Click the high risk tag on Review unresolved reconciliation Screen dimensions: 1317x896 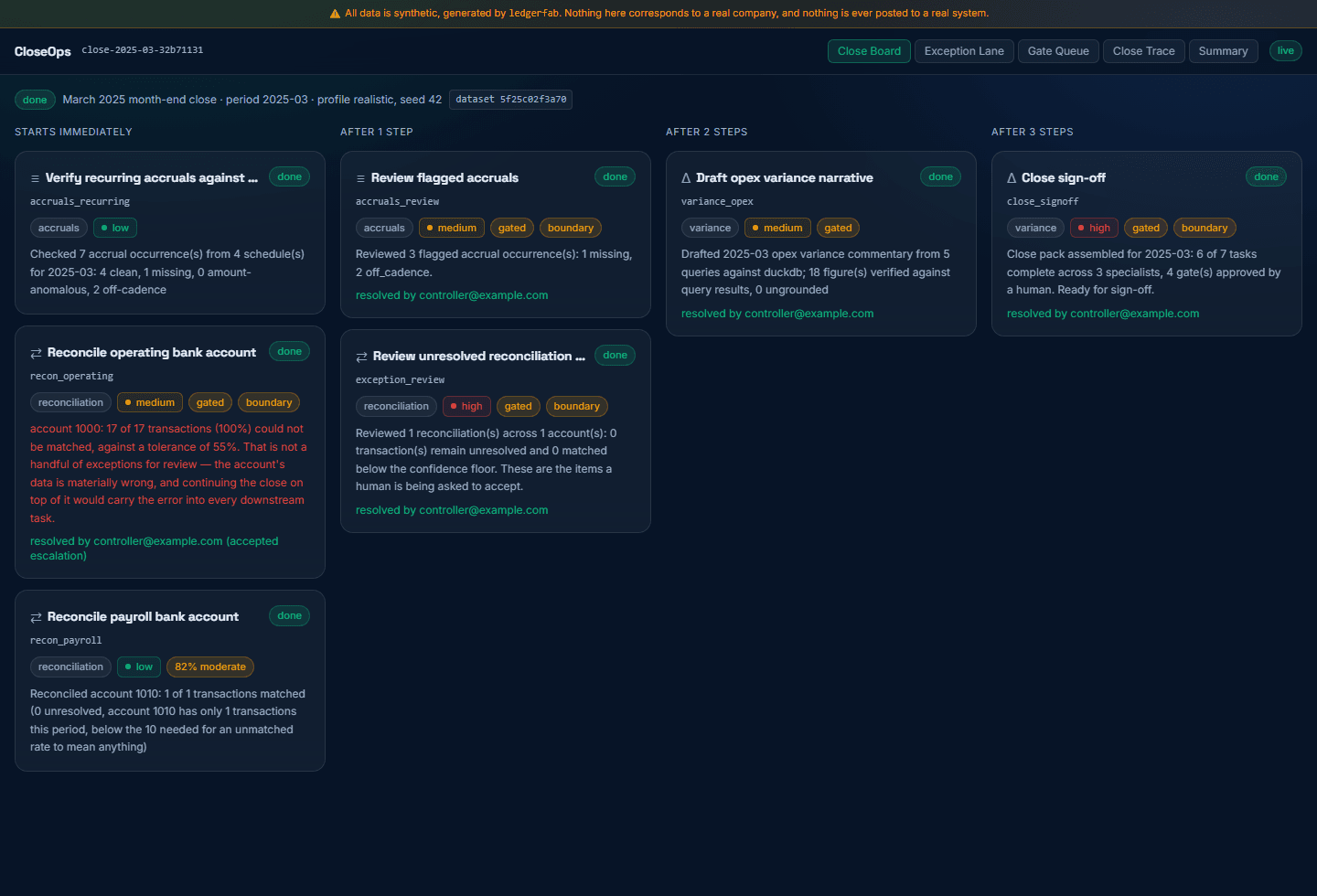[x=466, y=407]
